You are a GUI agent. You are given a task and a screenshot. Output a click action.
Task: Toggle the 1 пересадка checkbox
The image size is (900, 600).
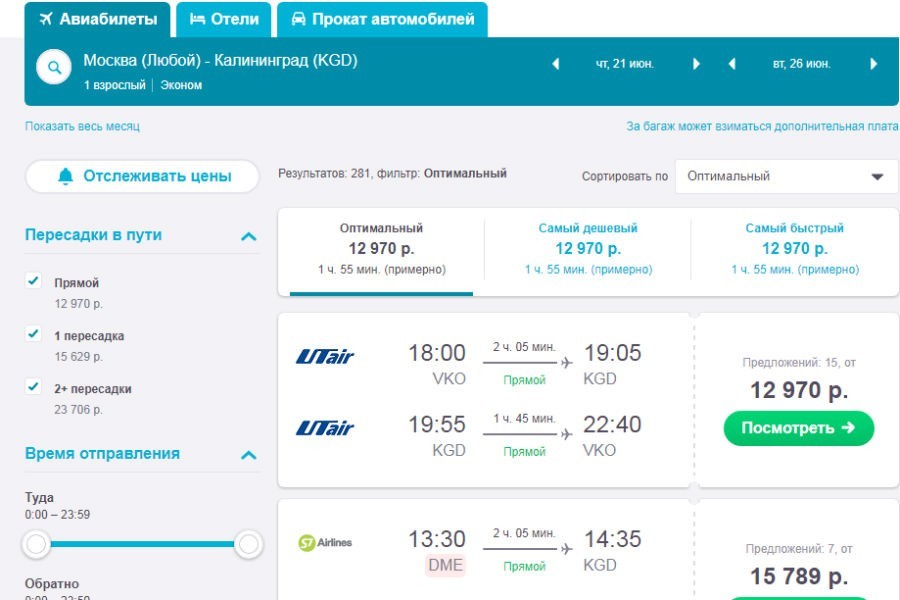pos(33,335)
